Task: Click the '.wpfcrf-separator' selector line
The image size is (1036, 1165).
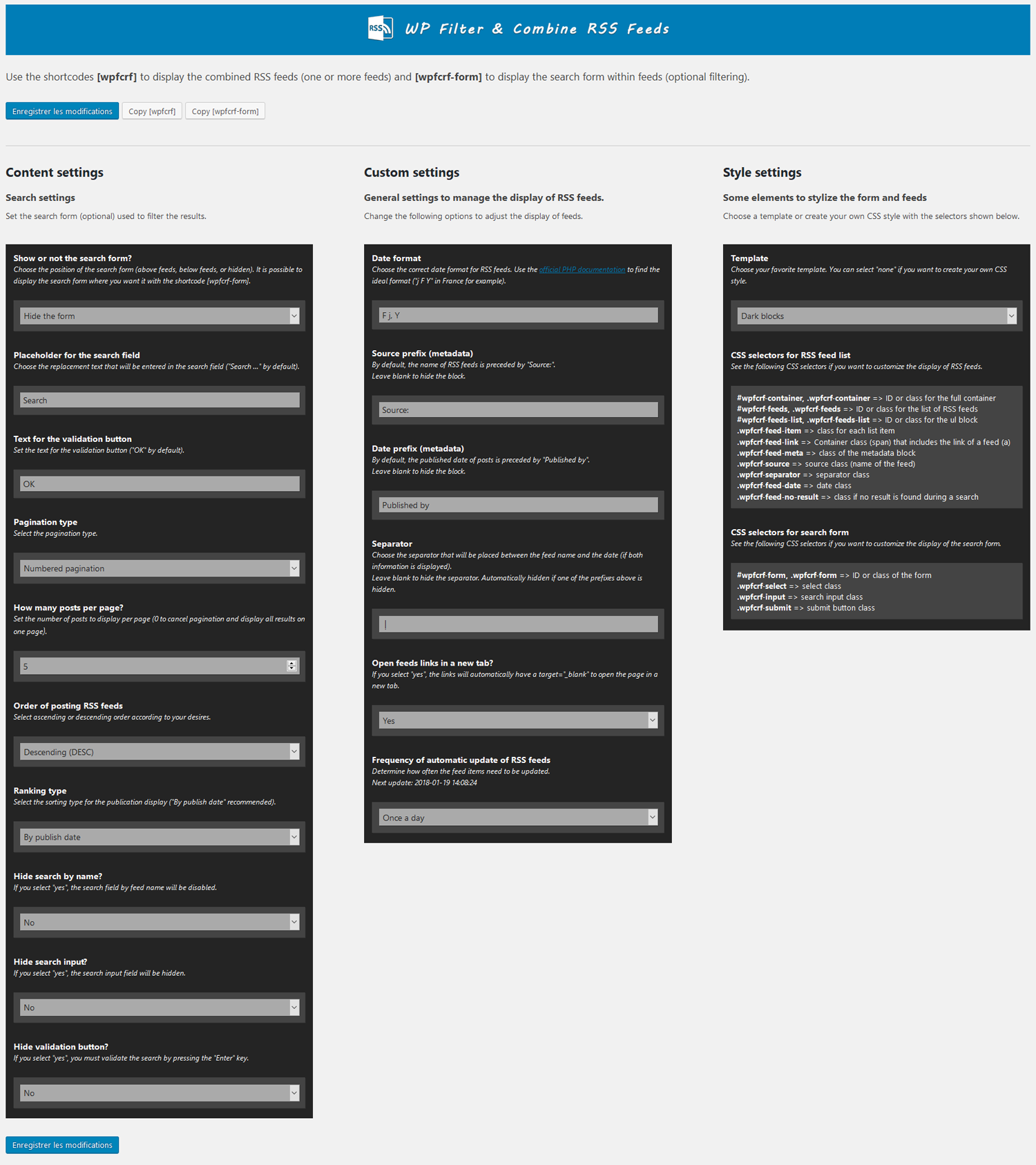Action: coord(803,475)
